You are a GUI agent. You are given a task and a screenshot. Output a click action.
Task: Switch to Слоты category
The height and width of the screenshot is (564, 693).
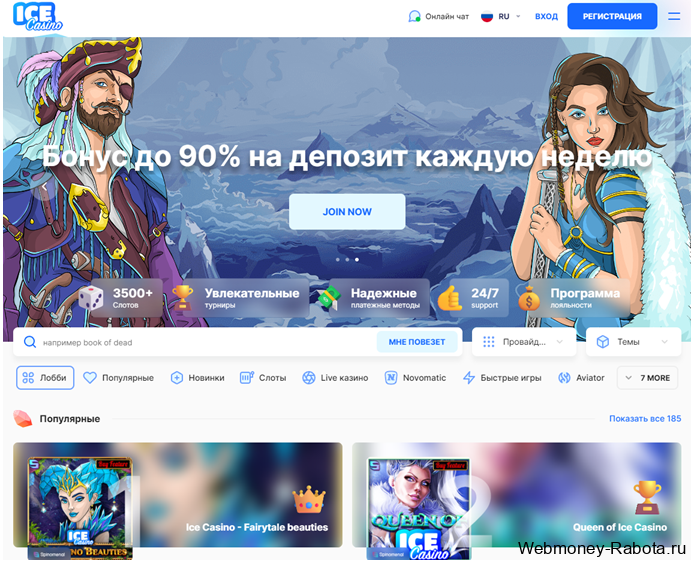(263, 378)
